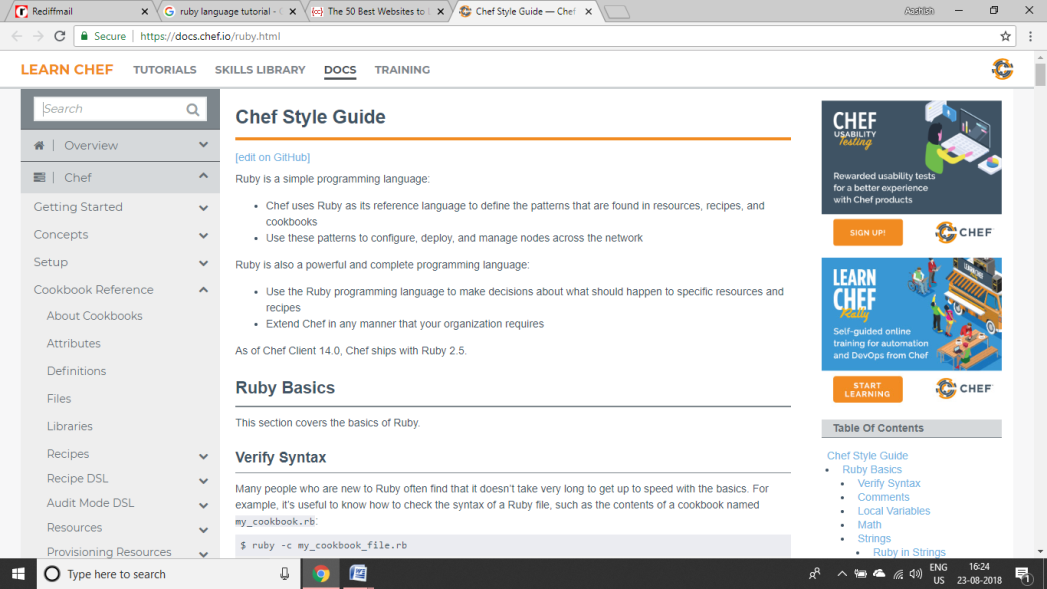Switch to the ruby language tutorial tab
The width and height of the screenshot is (1047, 589).
[230, 11]
